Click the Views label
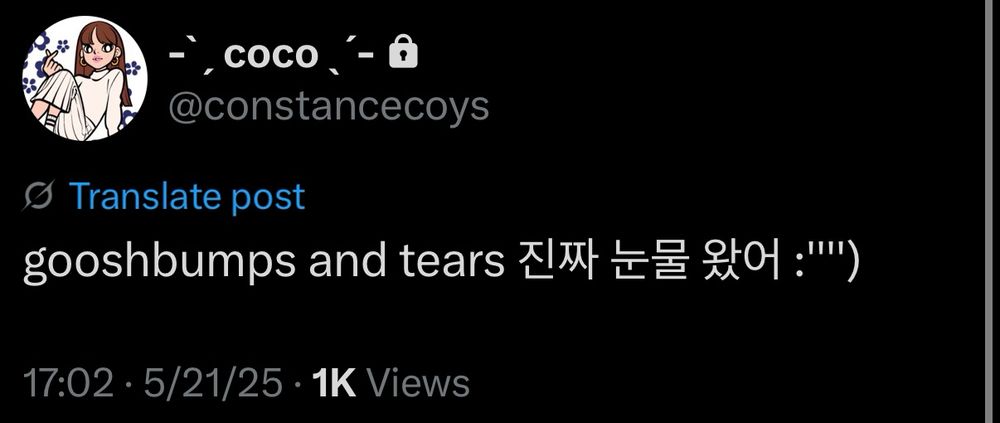 click(x=420, y=383)
